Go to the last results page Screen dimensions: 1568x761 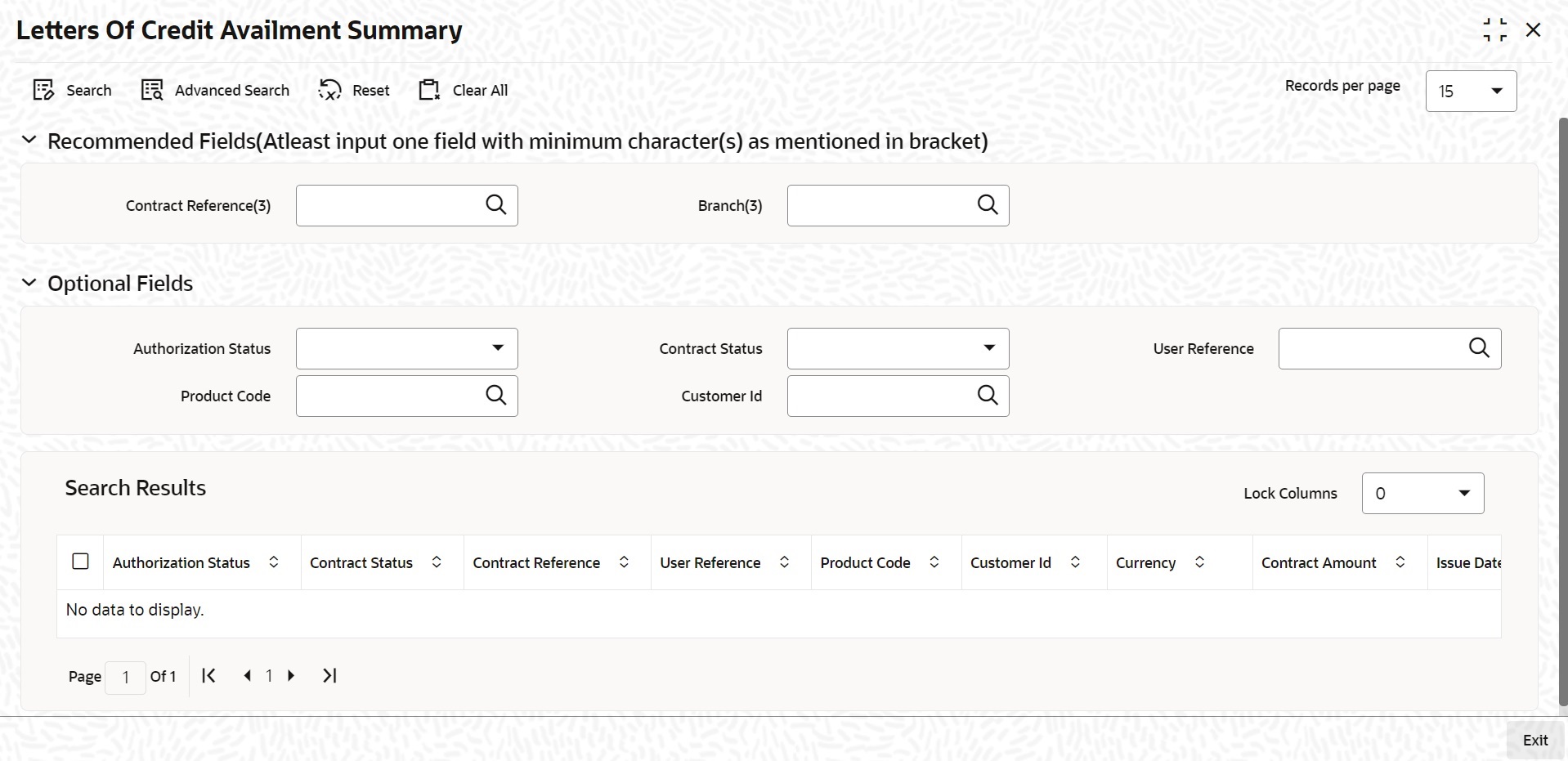329,676
